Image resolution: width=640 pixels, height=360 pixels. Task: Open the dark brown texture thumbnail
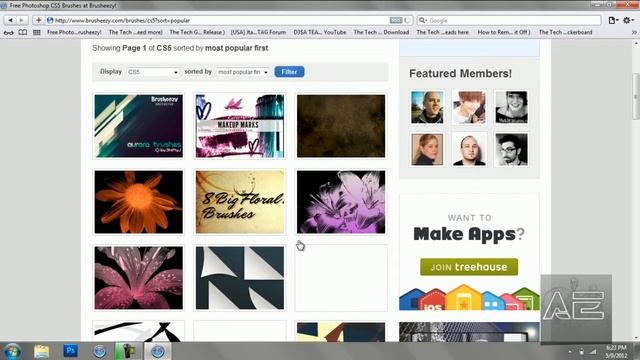coord(341,126)
